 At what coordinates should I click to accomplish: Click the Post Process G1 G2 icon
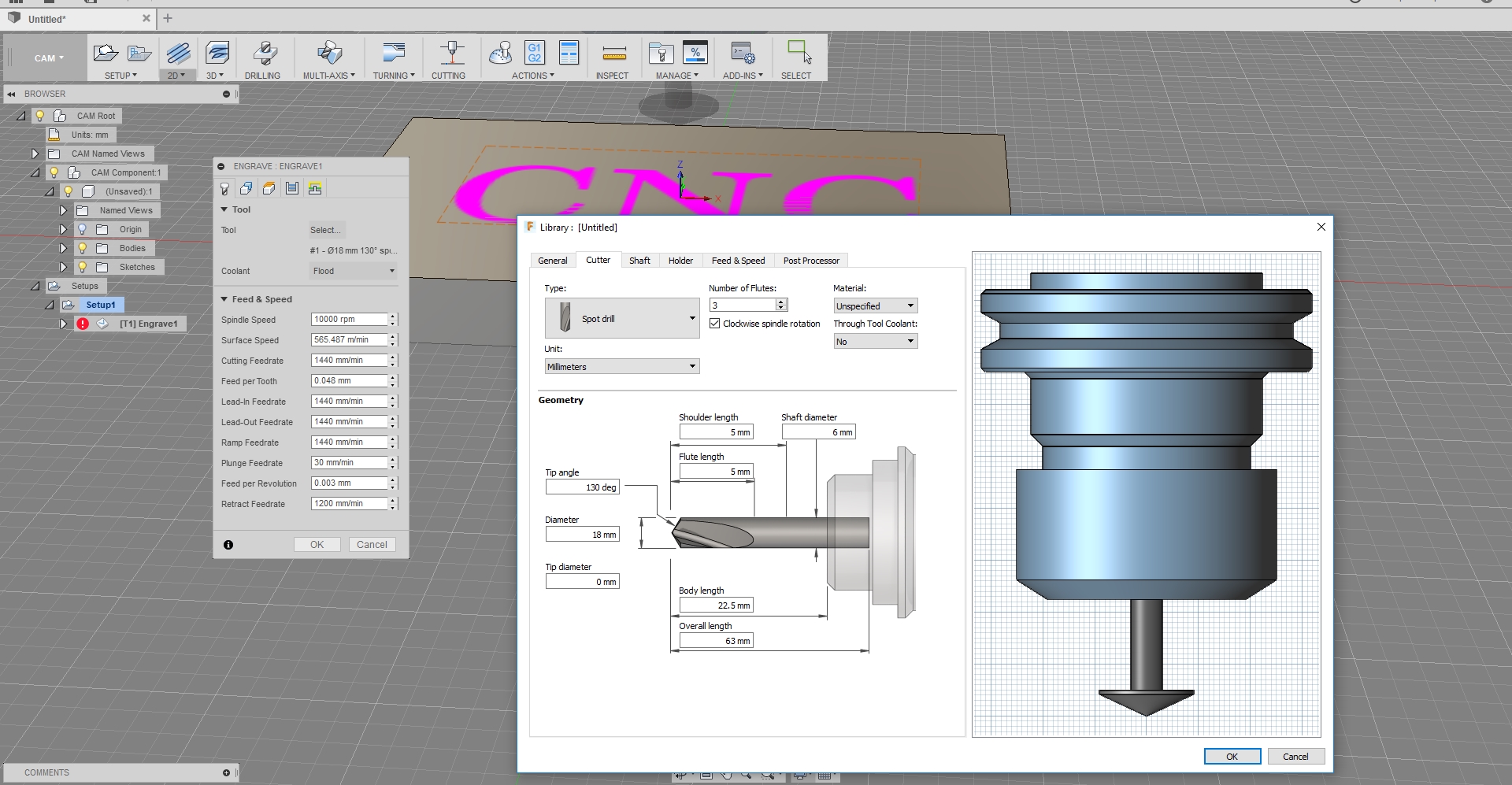pos(535,54)
